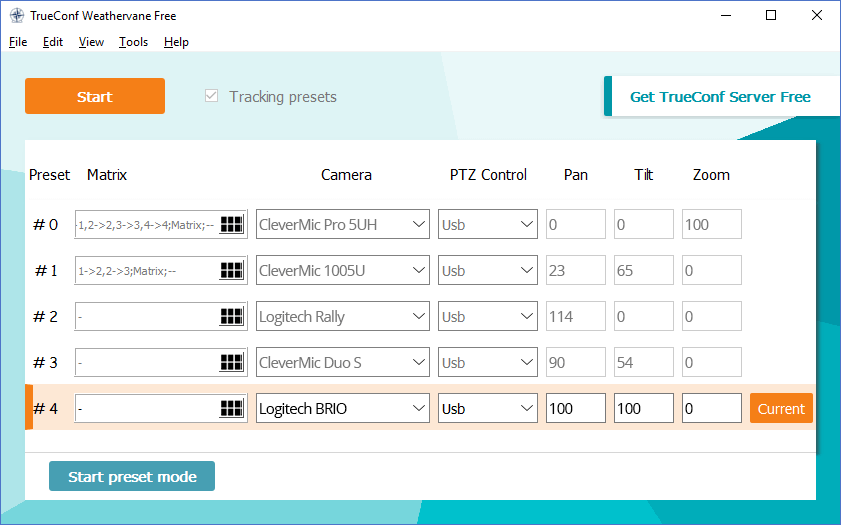Click Zoom field showing 100 in preset #0
841x525 pixels.
(712, 224)
